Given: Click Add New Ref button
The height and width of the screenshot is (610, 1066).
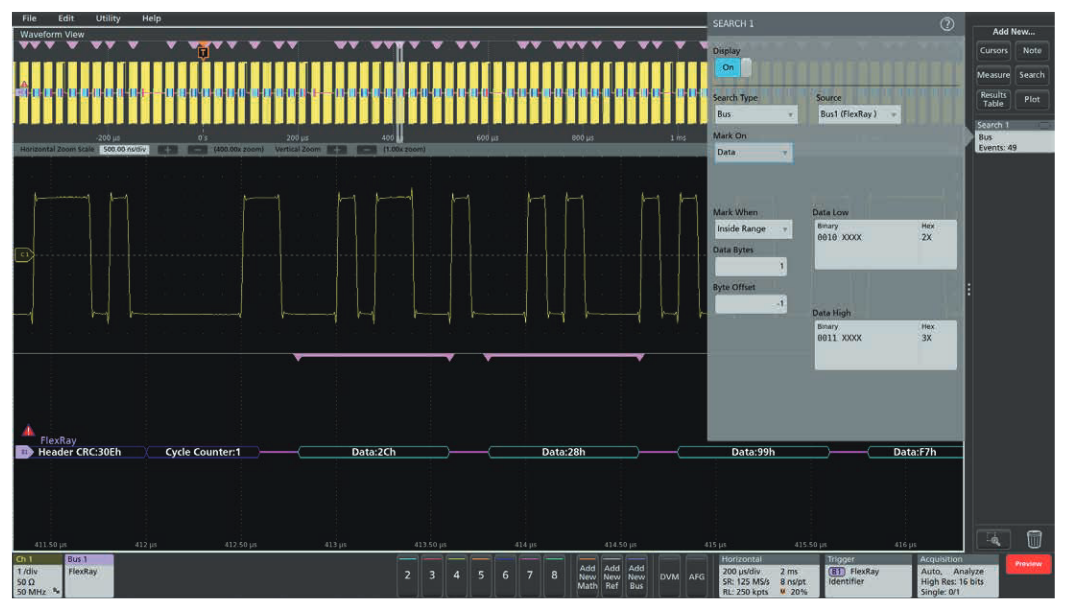Looking at the screenshot, I should click(612, 576).
